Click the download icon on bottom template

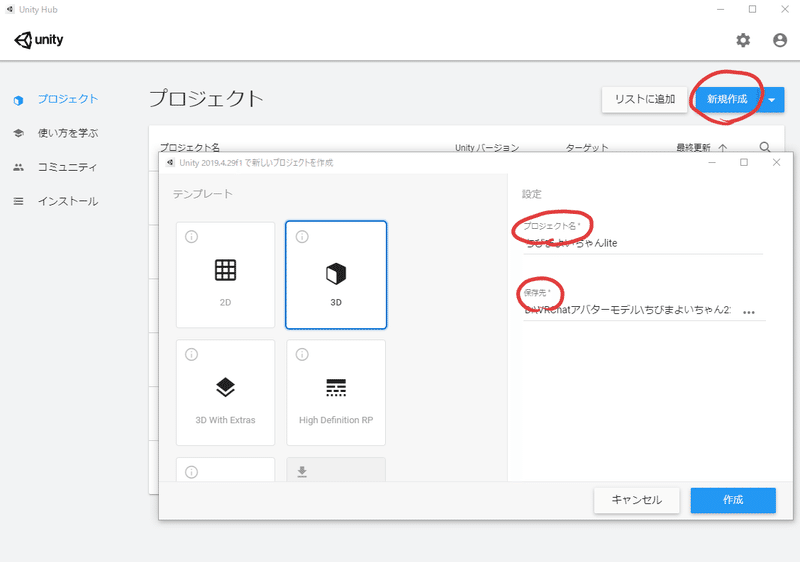[302, 471]
